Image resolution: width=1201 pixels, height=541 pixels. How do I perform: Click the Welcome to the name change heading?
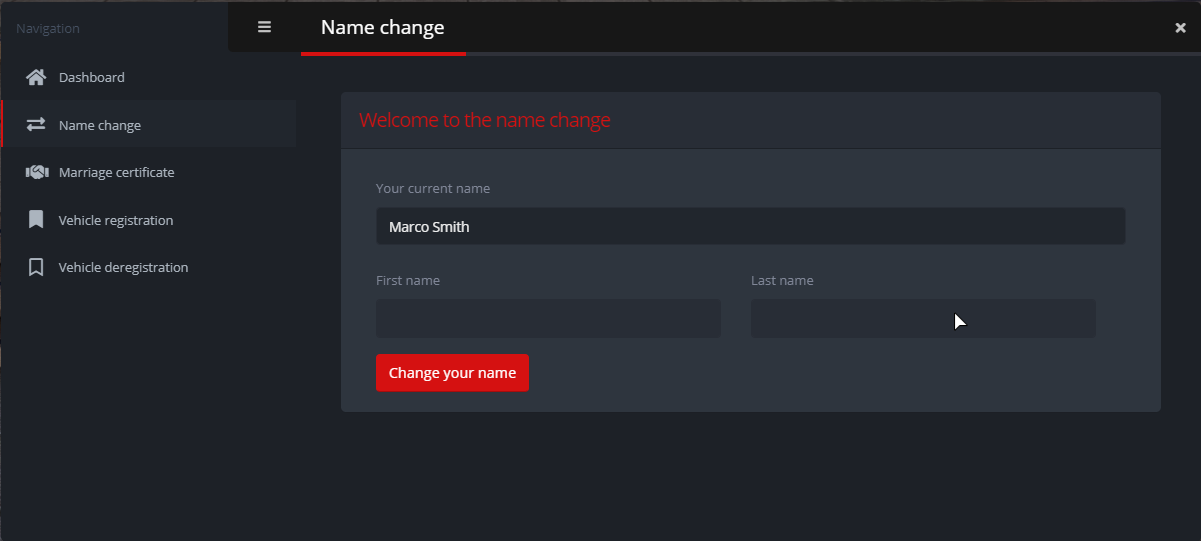pyautogui.click(x=485, y=120)
